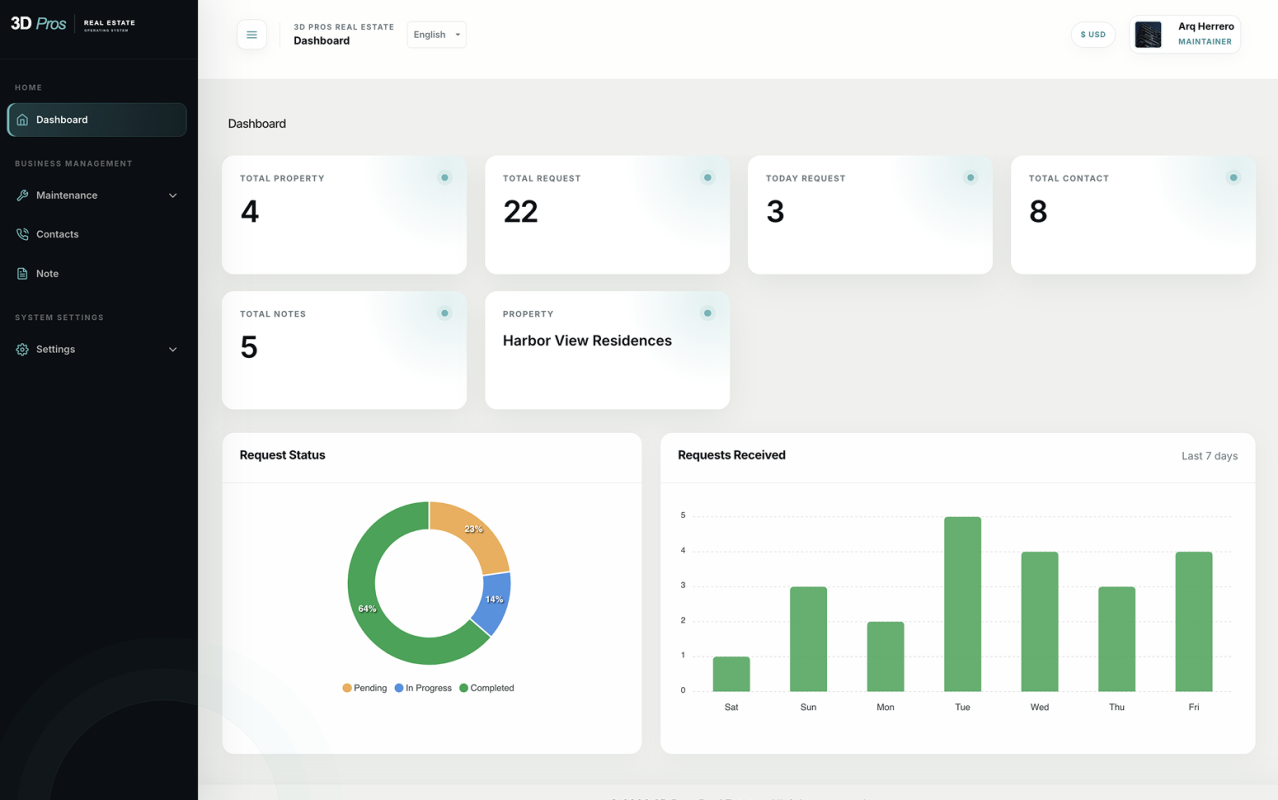
Task: Toggle the sidebar with the hamburger button
Action: tap(252, 35)
